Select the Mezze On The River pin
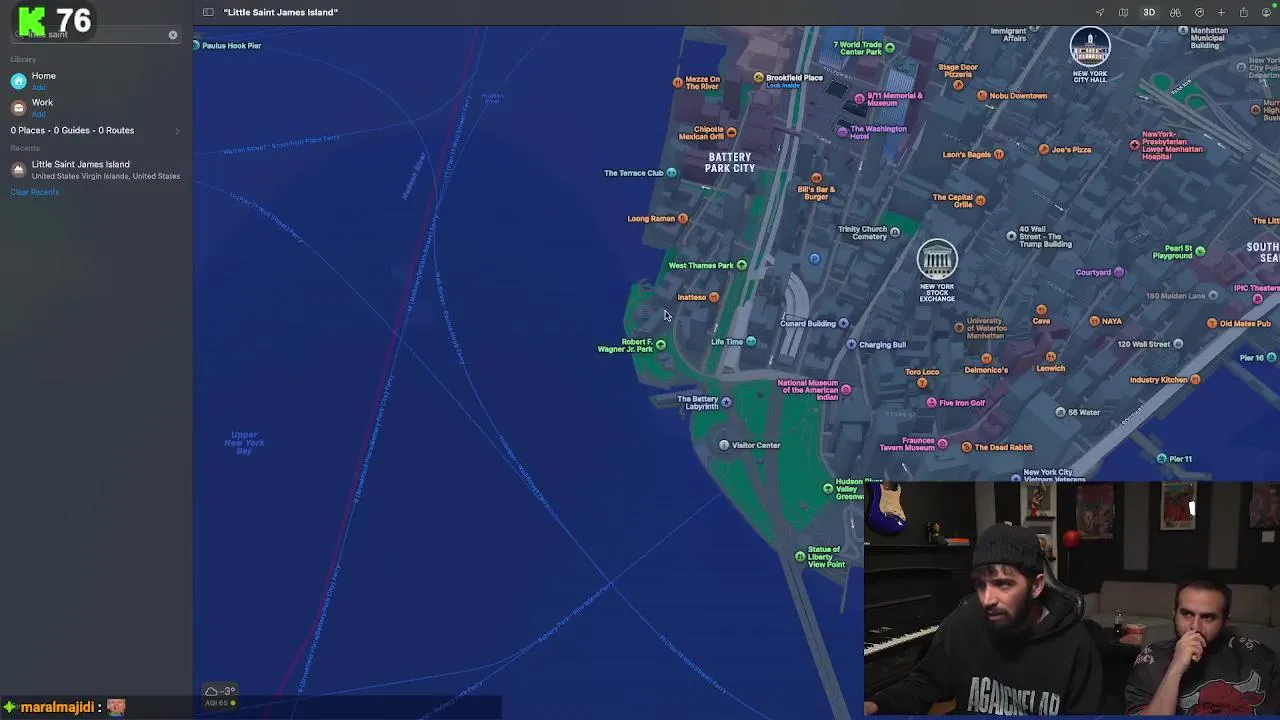Viewport: 1280px width, 720px height. 678,82
